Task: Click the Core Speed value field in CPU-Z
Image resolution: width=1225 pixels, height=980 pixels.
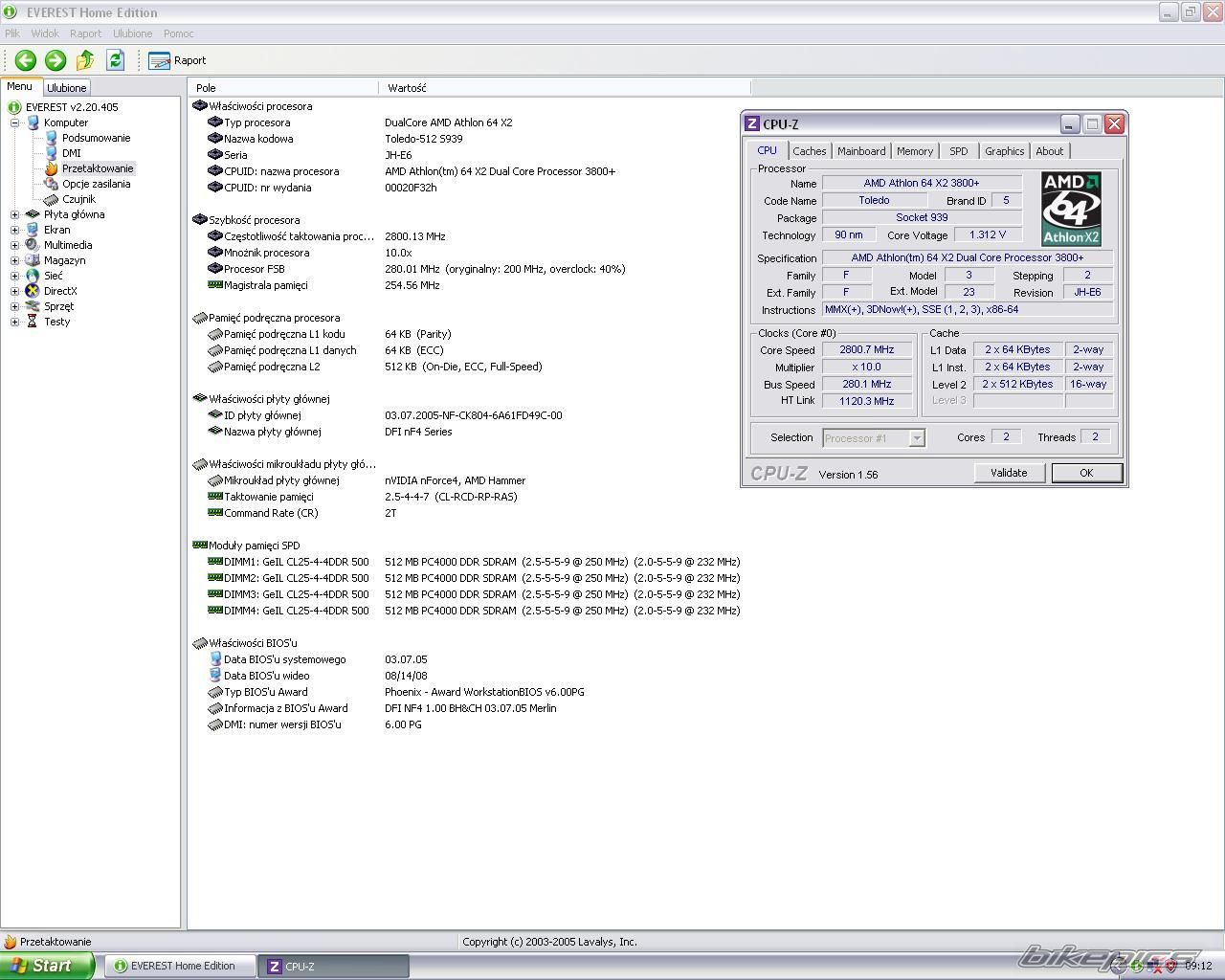Action: pos(866,350)
